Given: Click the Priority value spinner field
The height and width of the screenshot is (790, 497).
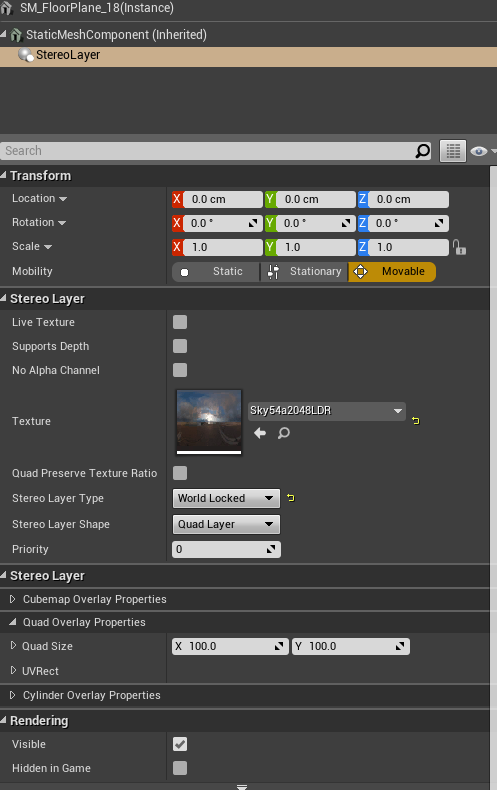Looking at the screenshot, I should (226, 550).
